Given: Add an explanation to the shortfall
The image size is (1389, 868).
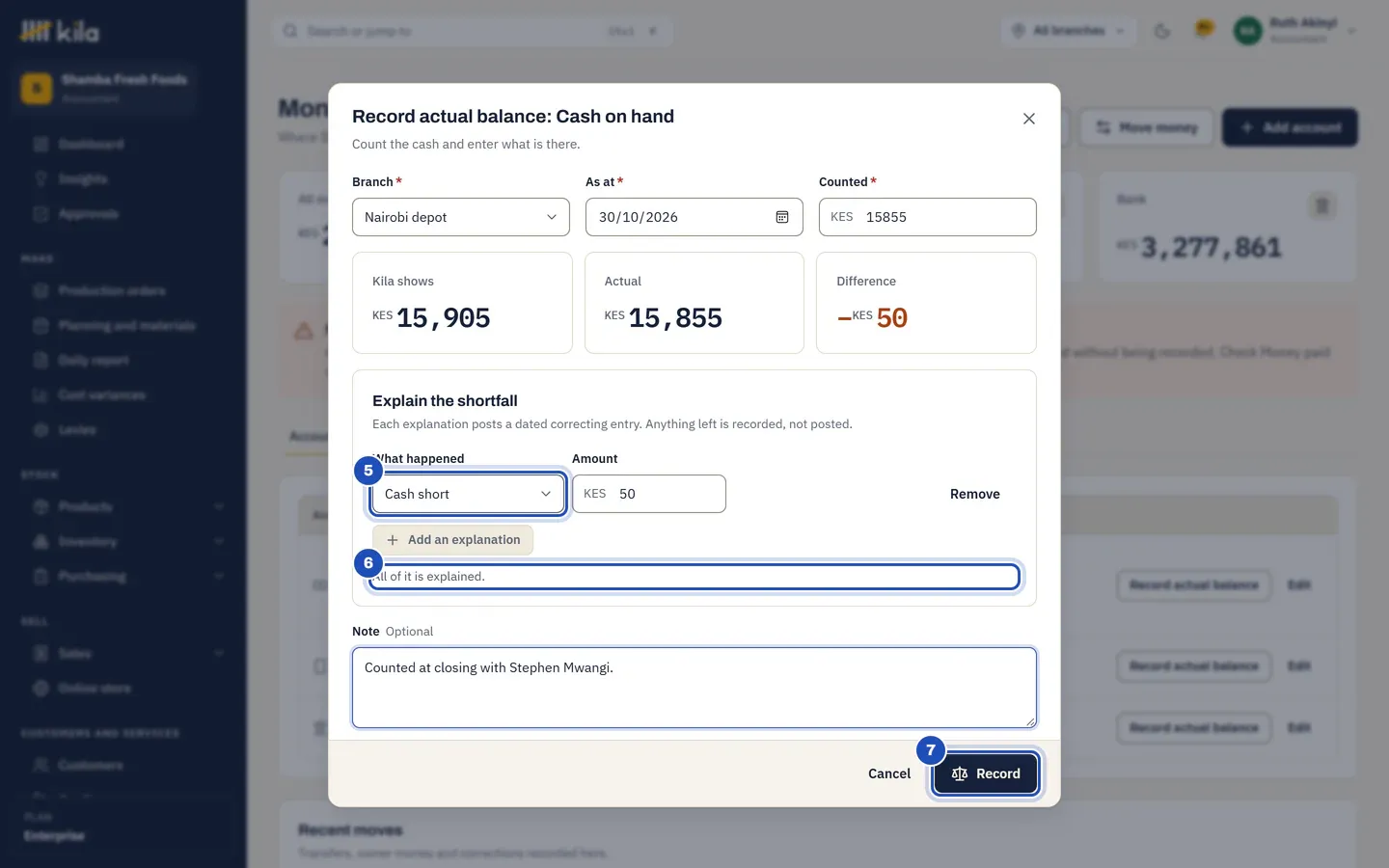Looking at the screenshot, I should [x=453, y=540].
